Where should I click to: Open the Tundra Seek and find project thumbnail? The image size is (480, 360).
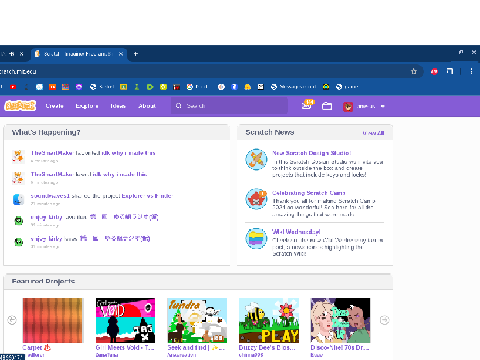(x=197, y=320)
